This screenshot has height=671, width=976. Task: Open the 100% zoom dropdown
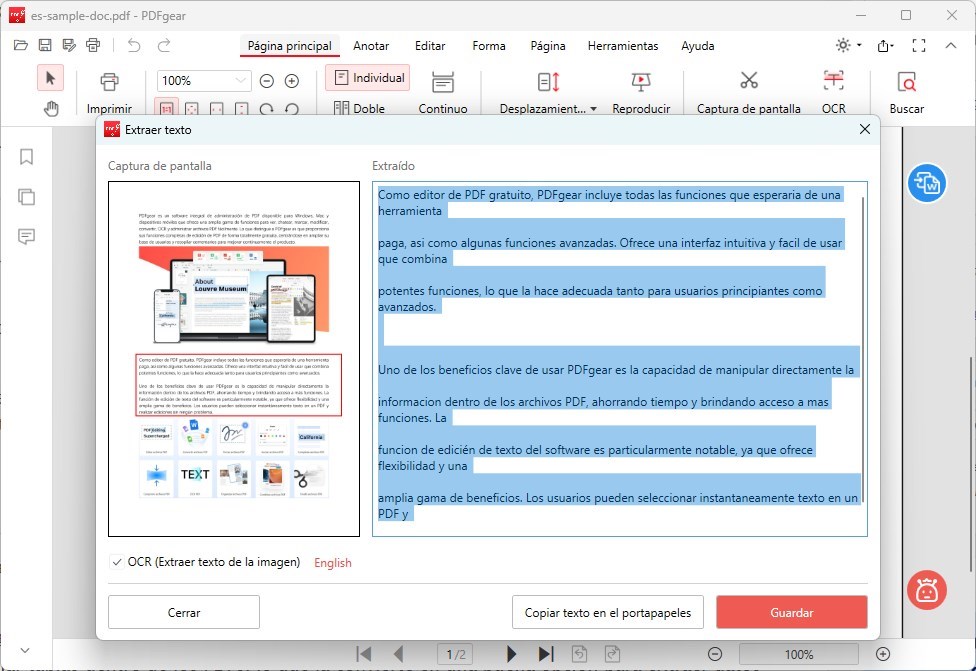(x=203, y=80)
